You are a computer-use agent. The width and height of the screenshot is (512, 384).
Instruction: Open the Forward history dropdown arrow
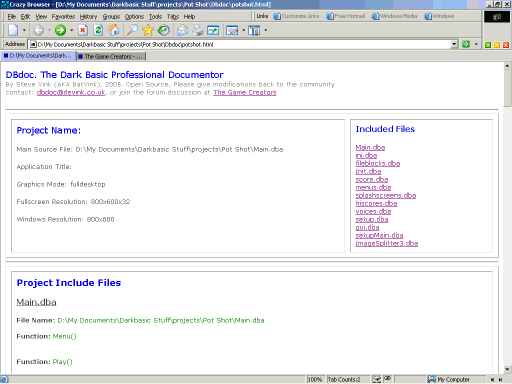point(71,30)
